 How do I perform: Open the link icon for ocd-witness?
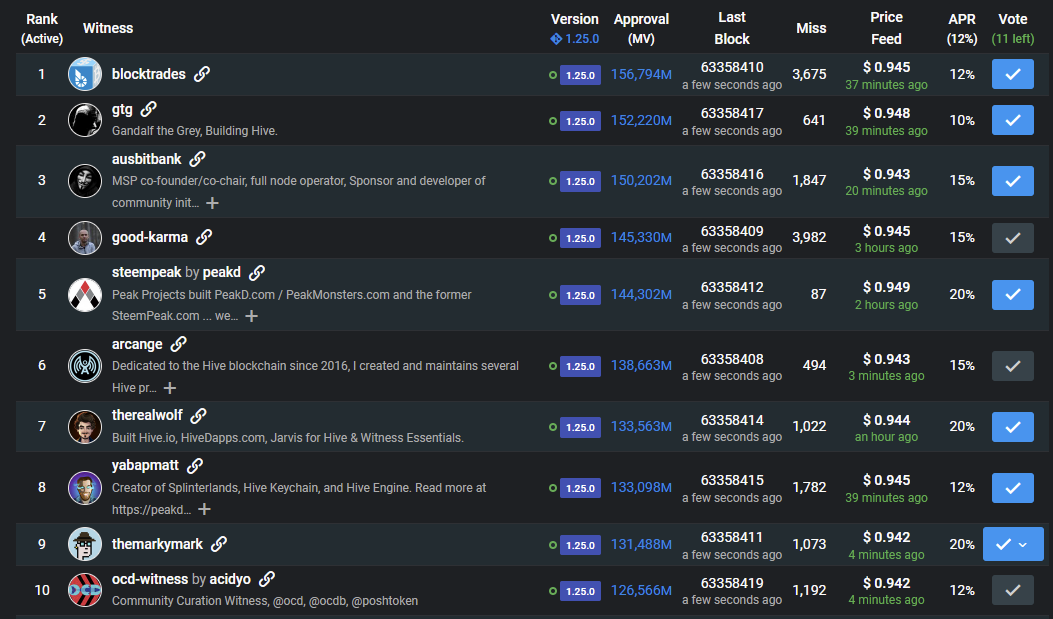click(x=267, y=579)
